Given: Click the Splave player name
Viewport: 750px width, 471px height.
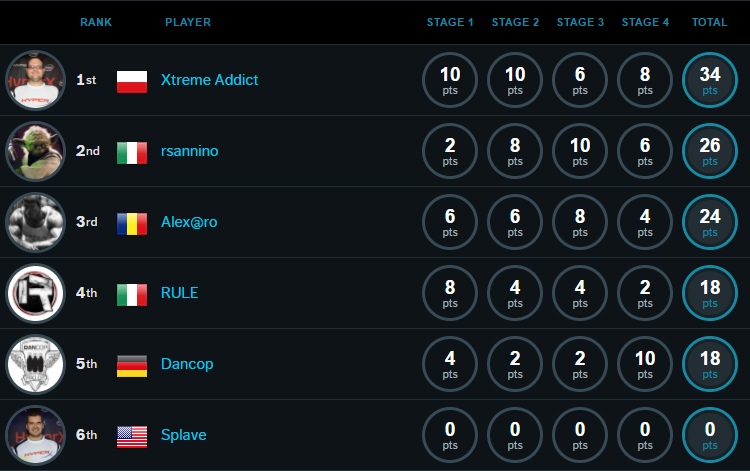Looking at the screenshot, I should [x=184, y=435].
